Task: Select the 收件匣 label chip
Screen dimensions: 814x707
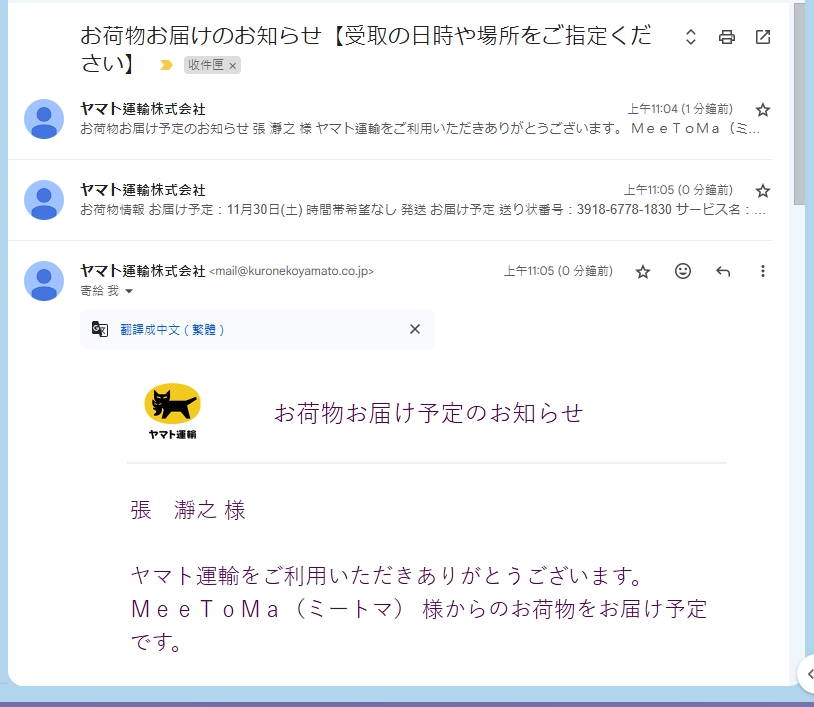Action: [206, 65]
